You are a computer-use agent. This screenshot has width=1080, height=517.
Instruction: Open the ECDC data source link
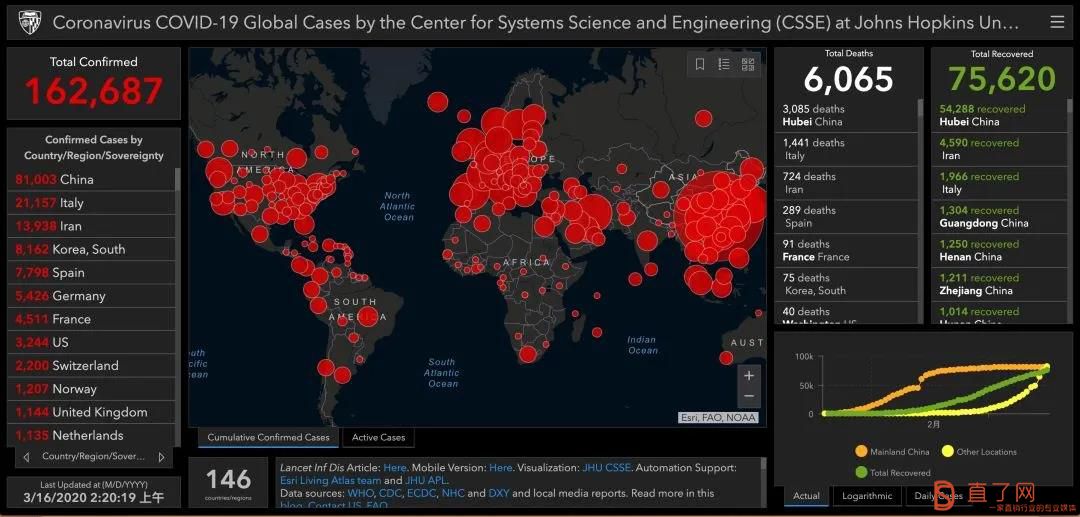422,493
